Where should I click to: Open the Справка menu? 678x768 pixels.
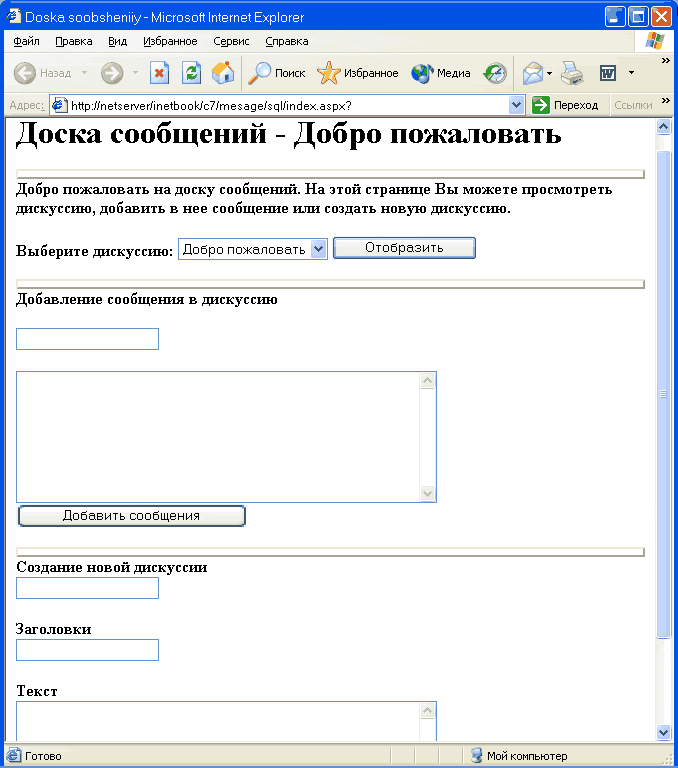point(287,41)
